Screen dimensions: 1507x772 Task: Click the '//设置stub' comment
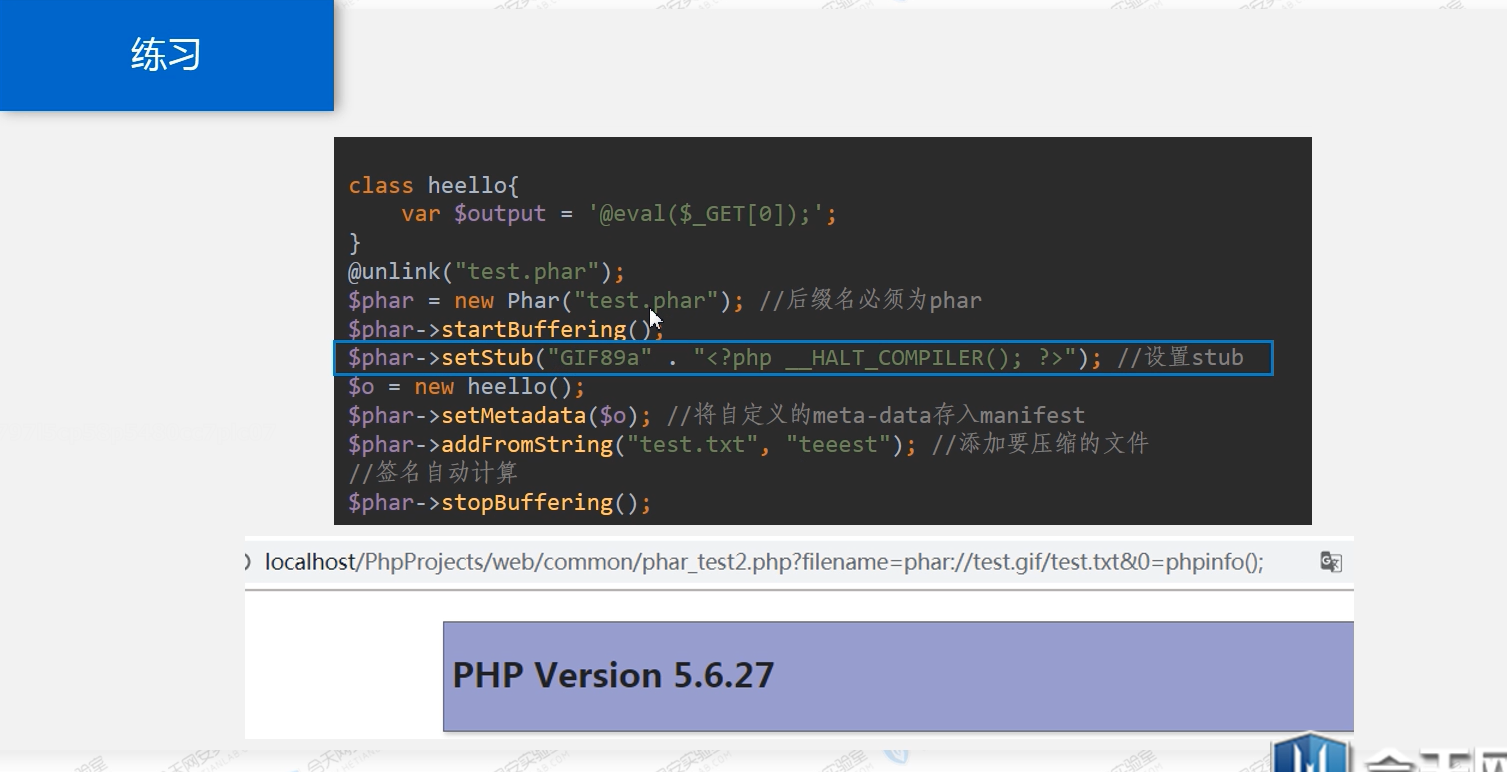[x=1180, y=358]
